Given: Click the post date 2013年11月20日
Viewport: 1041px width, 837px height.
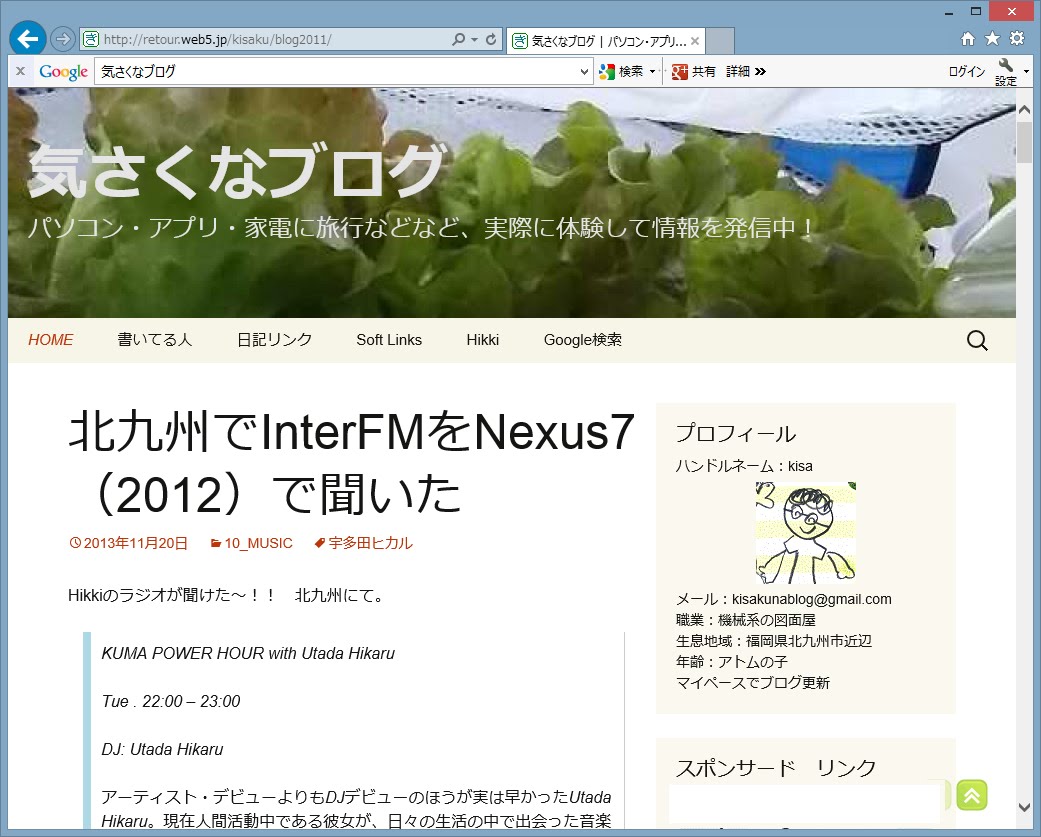Looking at the screenshot, I should pos(129,543).
